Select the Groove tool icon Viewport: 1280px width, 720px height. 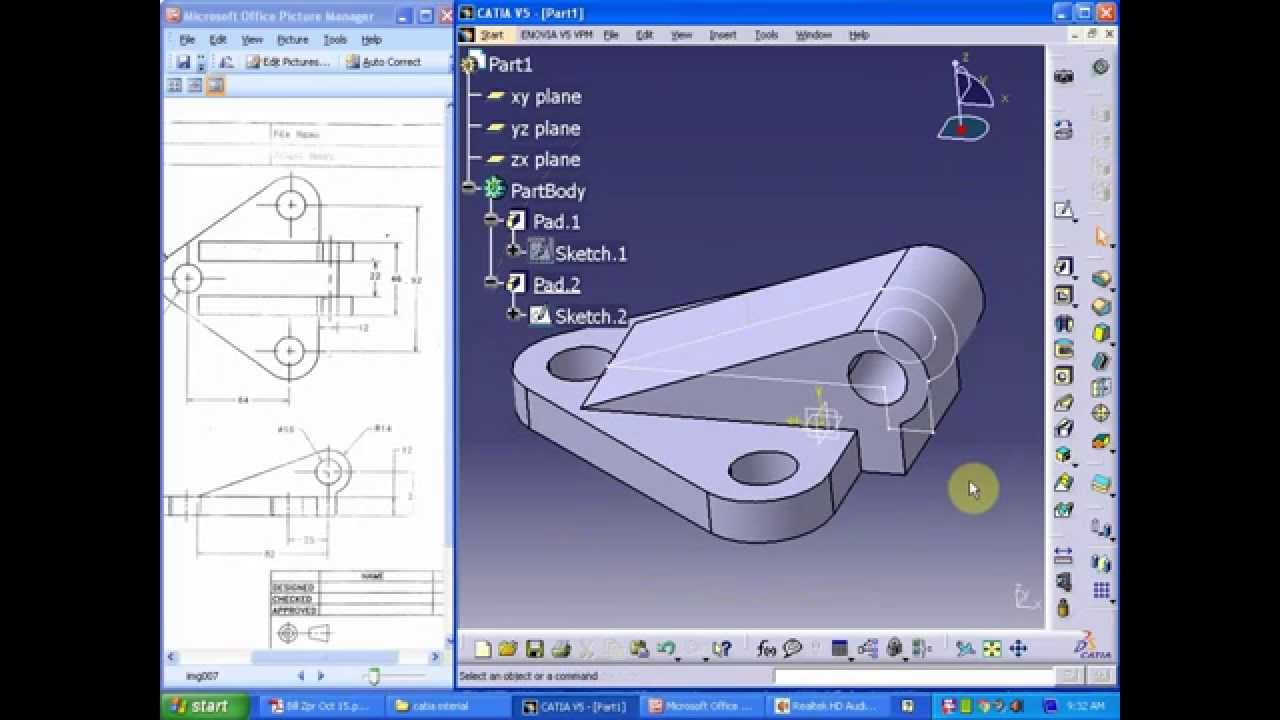[1064, 349]
